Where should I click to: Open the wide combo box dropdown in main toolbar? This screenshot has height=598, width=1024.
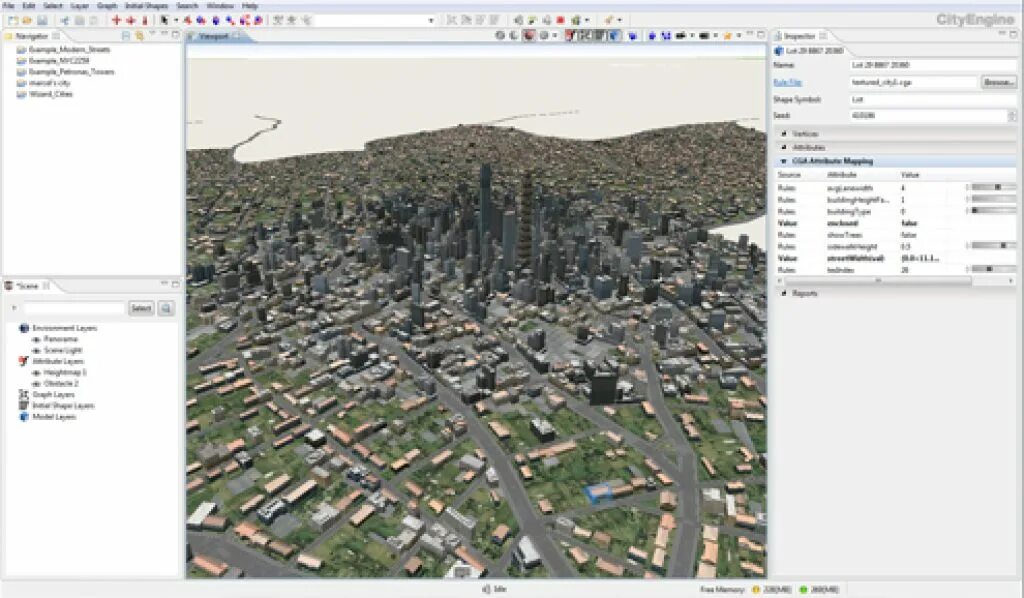(x=431, y=20)
